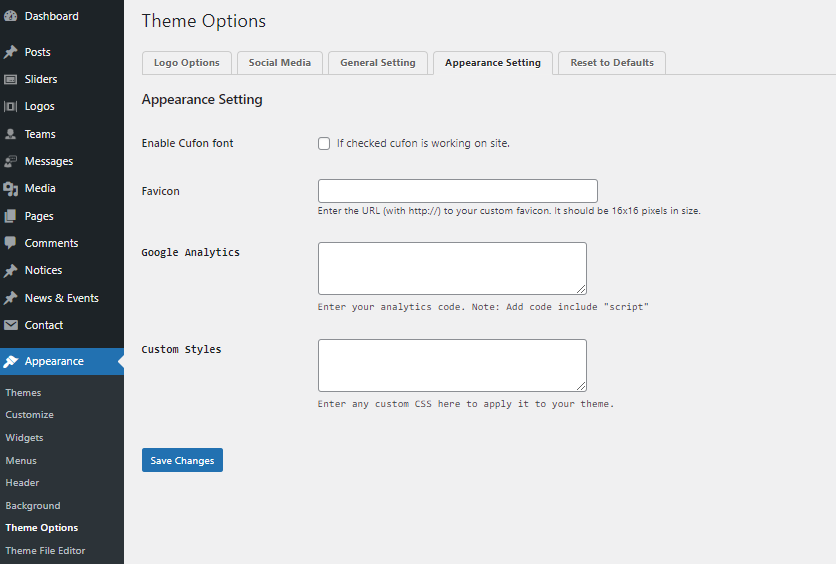This screenshot has width=836, height=564.
Task: Open the Notices menu item
Action: click(43, 270)
